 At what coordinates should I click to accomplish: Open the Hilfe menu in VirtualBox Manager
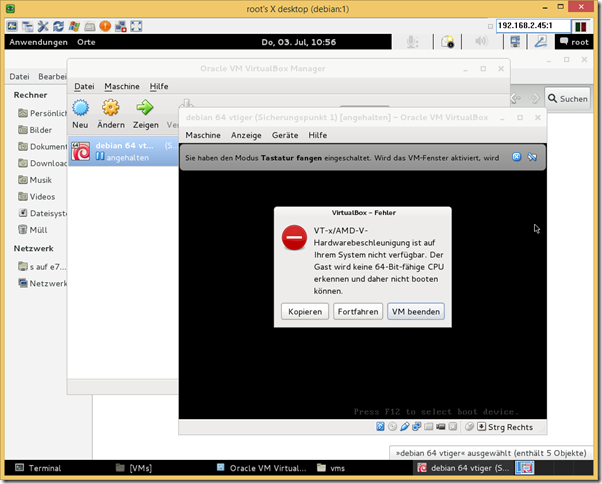(x=159, y=86)
